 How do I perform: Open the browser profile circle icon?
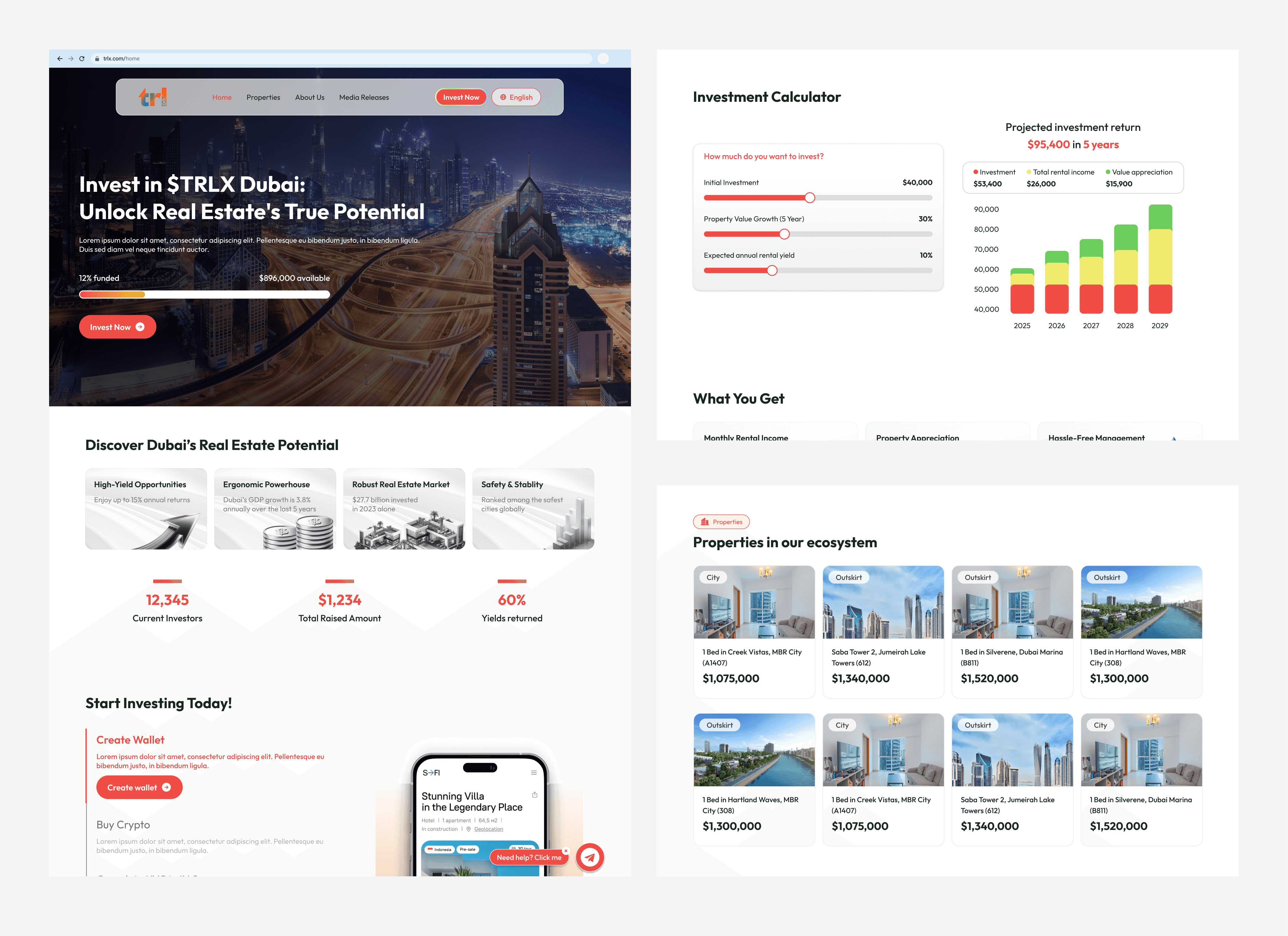click(x=603, y=58)
